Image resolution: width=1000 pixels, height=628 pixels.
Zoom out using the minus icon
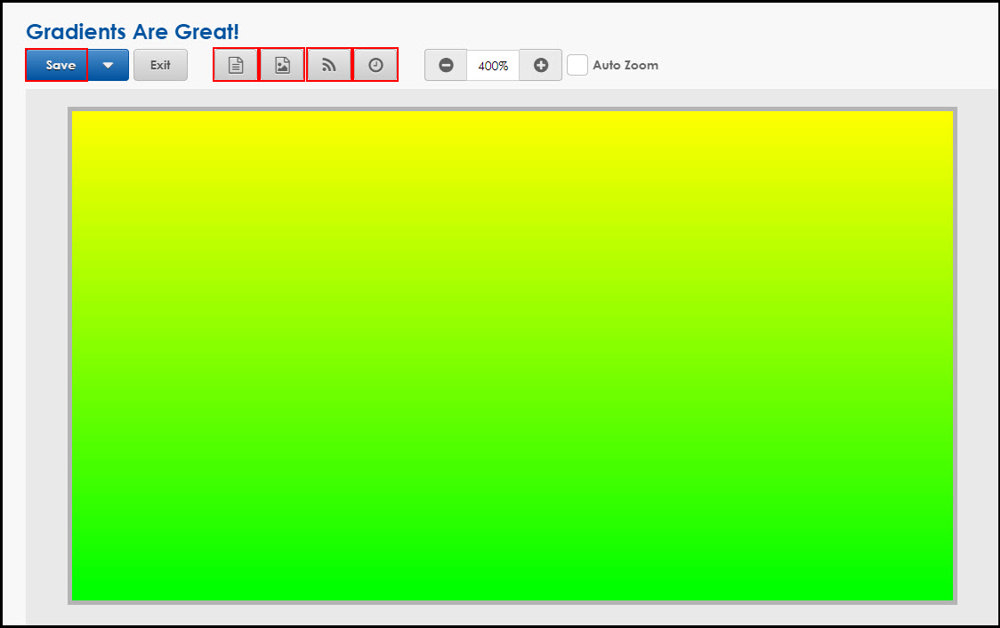[x=445, y=64]
